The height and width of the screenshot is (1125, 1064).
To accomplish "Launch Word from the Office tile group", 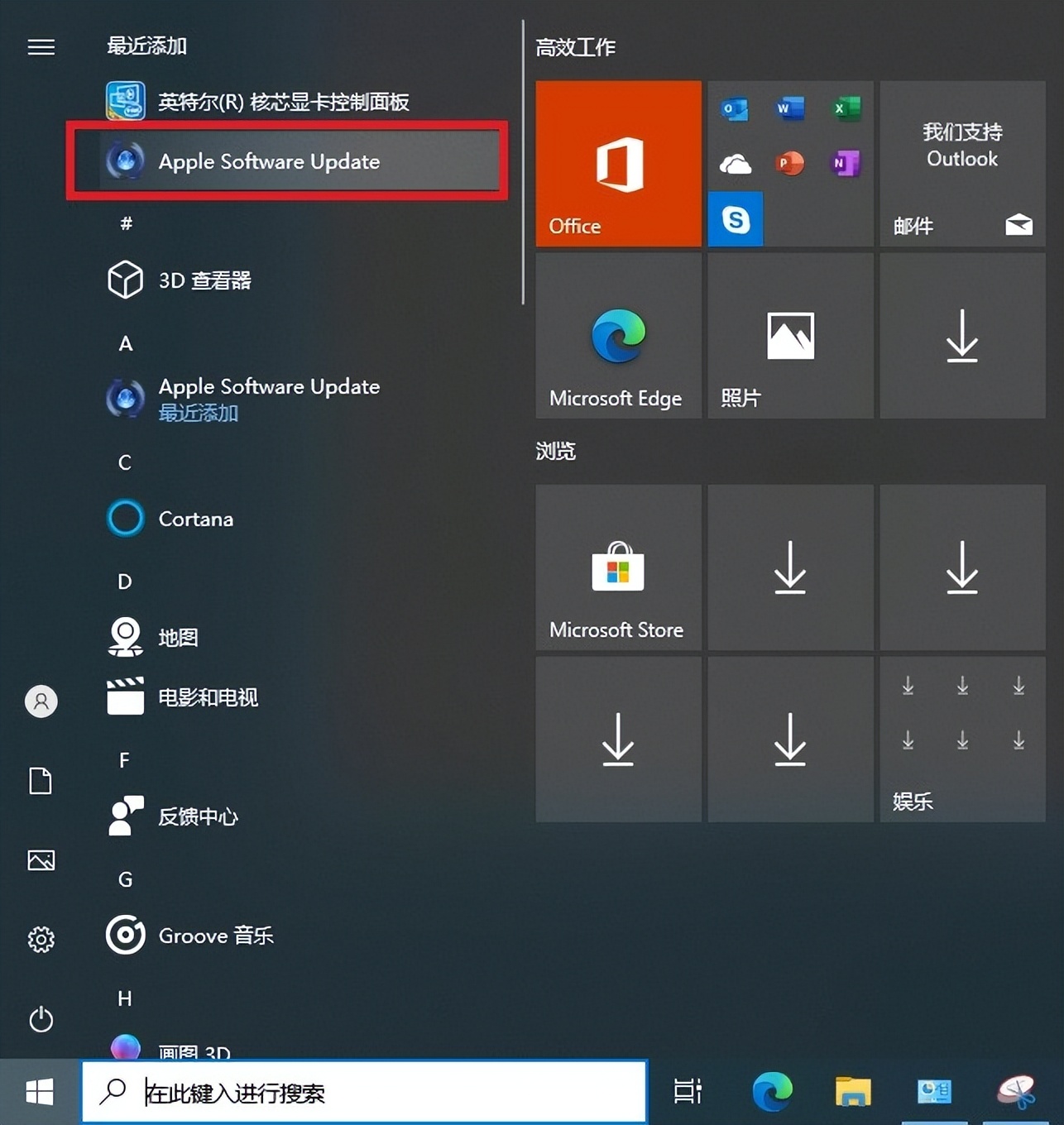I will click(x=789, y=108).
